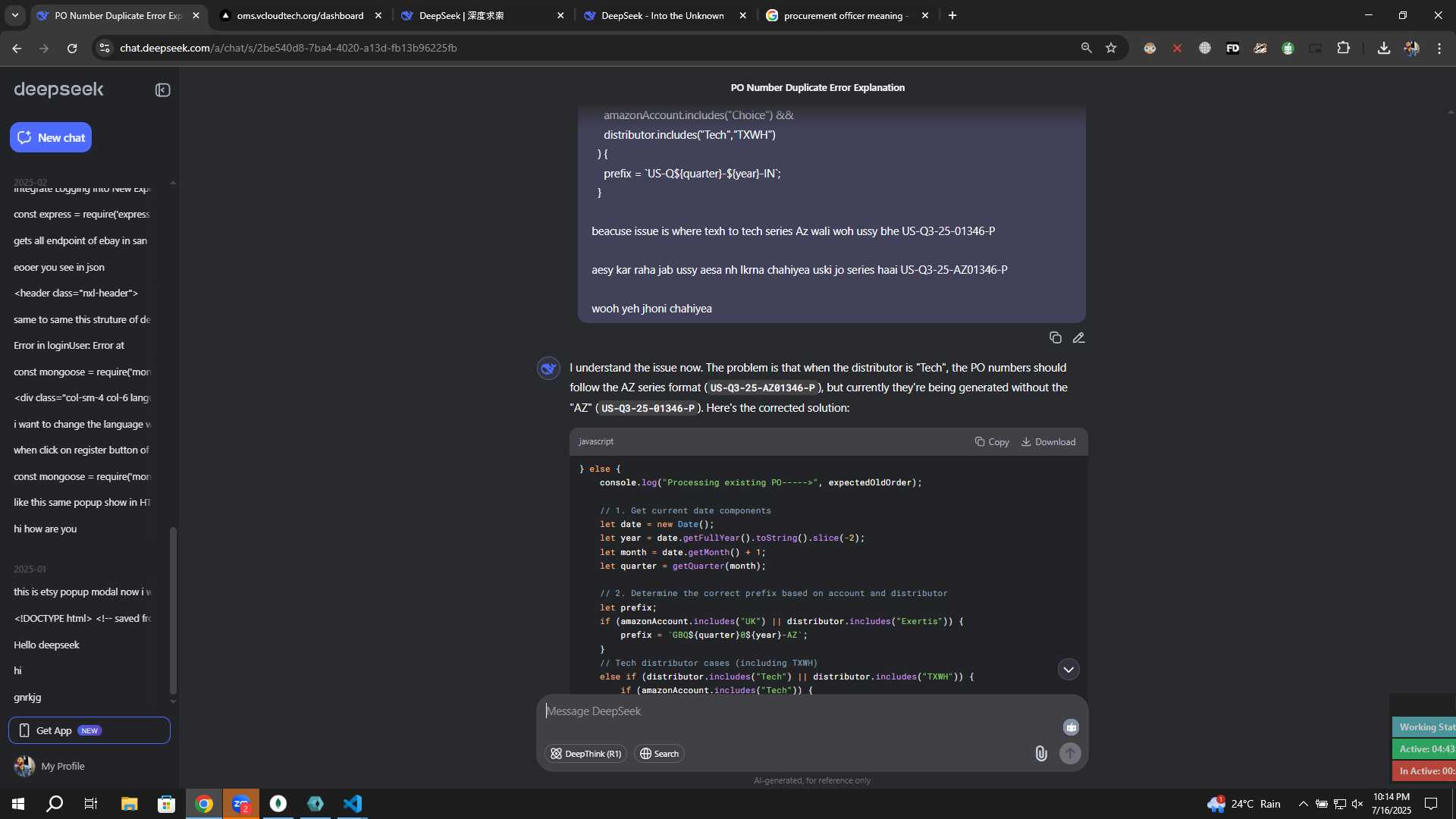Open the Chrome downloads icon
The image size is (1456, 819).
tap(1383, 48)
